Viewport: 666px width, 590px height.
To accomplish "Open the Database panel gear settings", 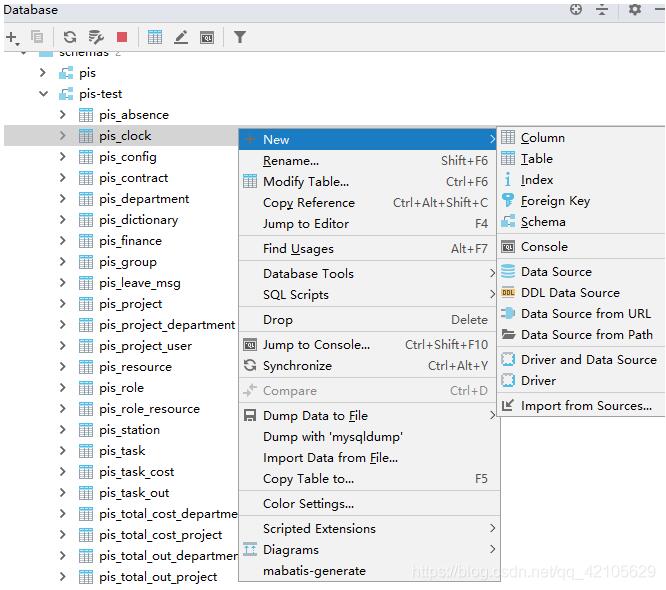I will click(x=635, y=10).
